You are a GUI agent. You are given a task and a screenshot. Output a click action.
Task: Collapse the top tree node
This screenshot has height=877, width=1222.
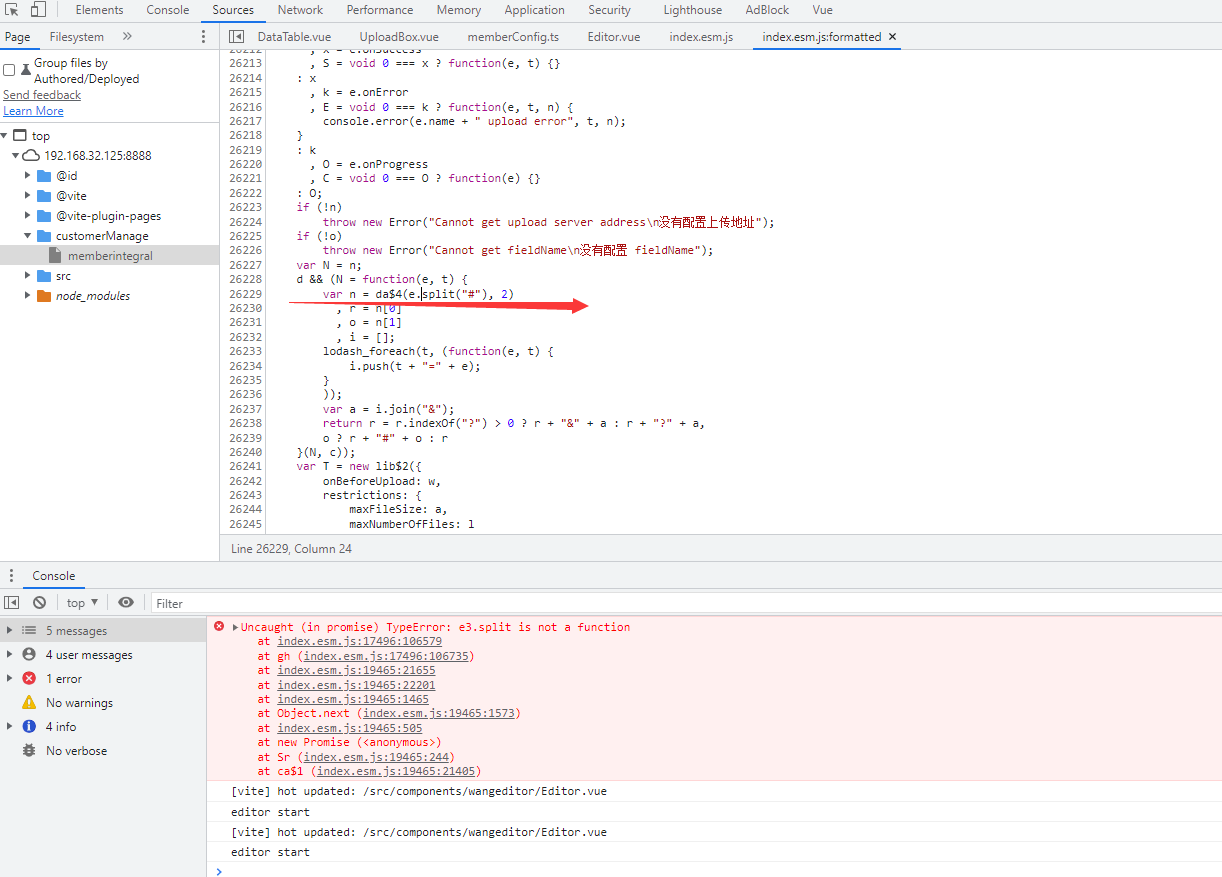coord(5,136)
